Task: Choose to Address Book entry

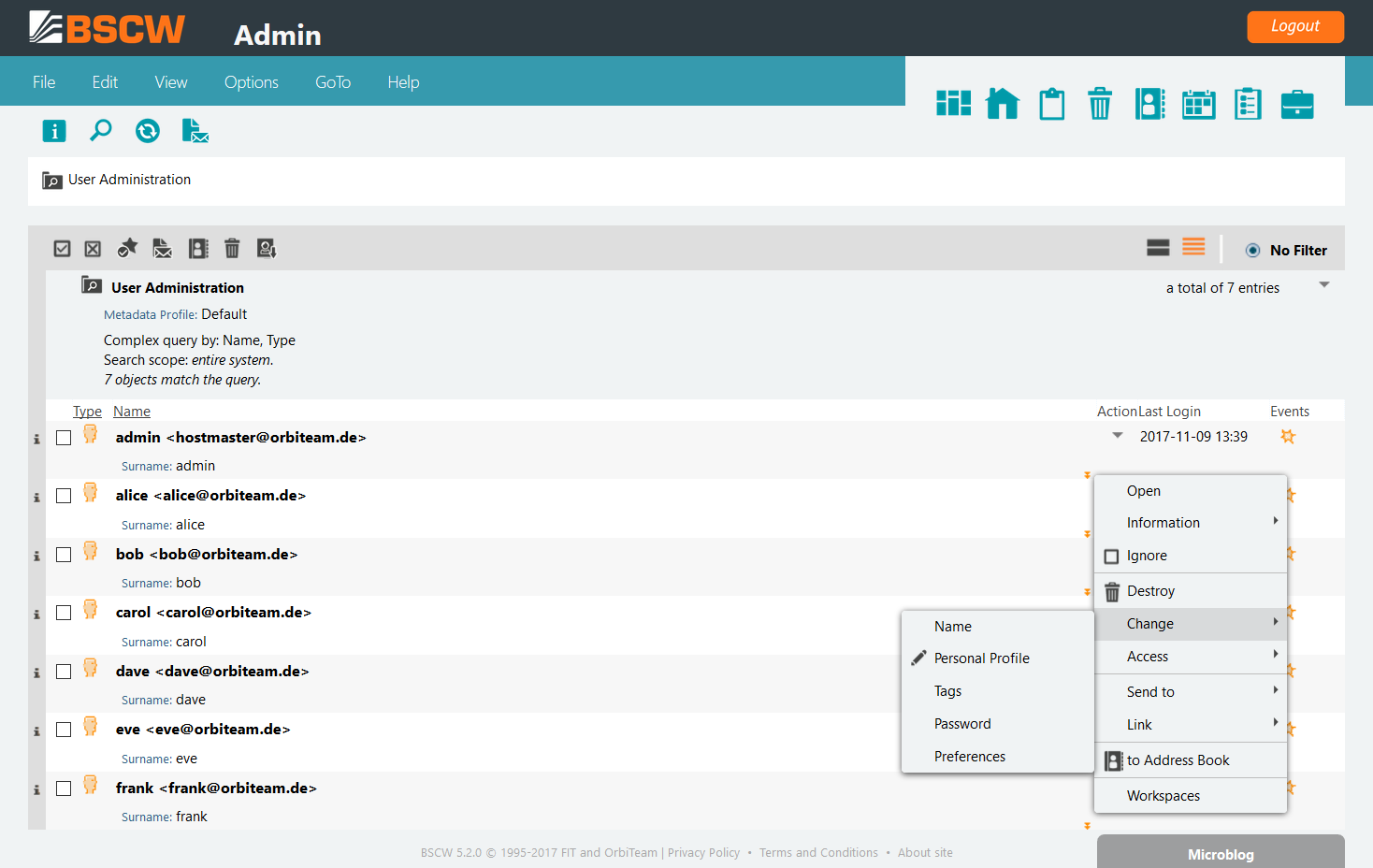Action: pos(1191,760)
